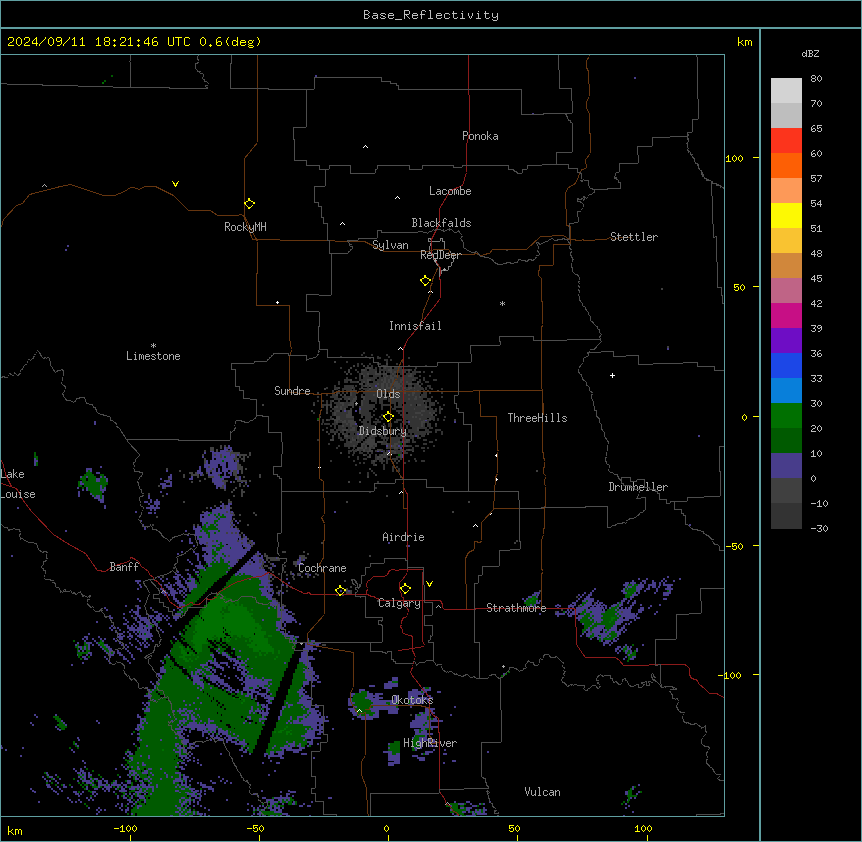Click the white plus marker north of Drumheller
Screen dimensions: 862x842
pos(612,375)
